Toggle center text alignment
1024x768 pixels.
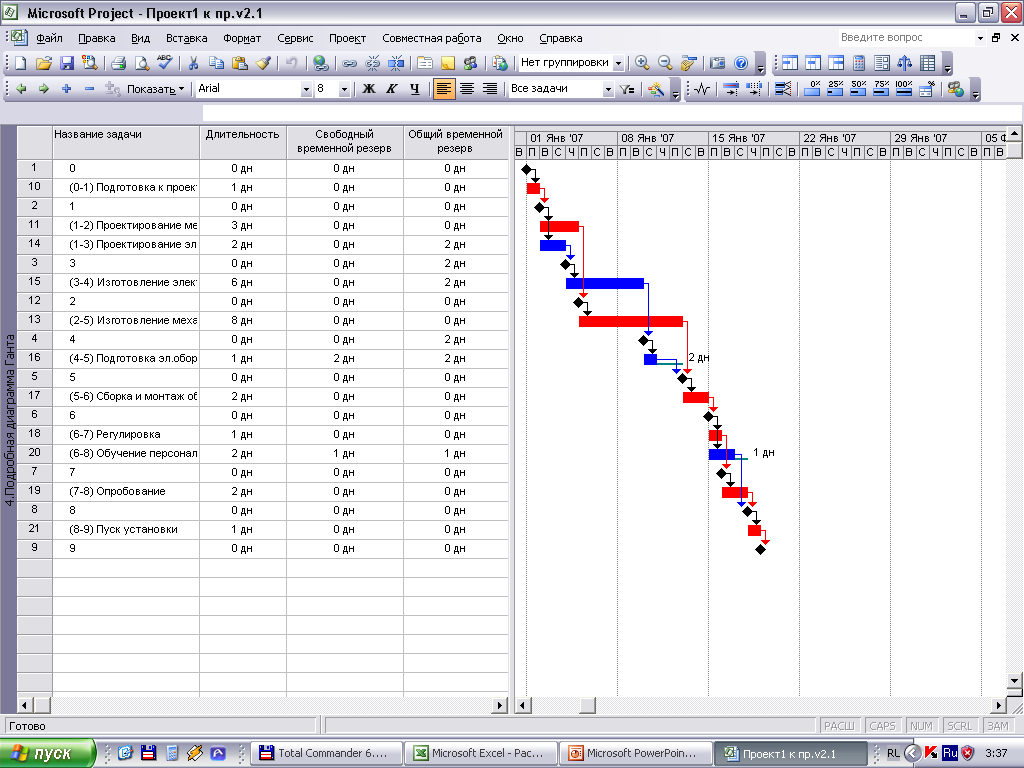466,89
